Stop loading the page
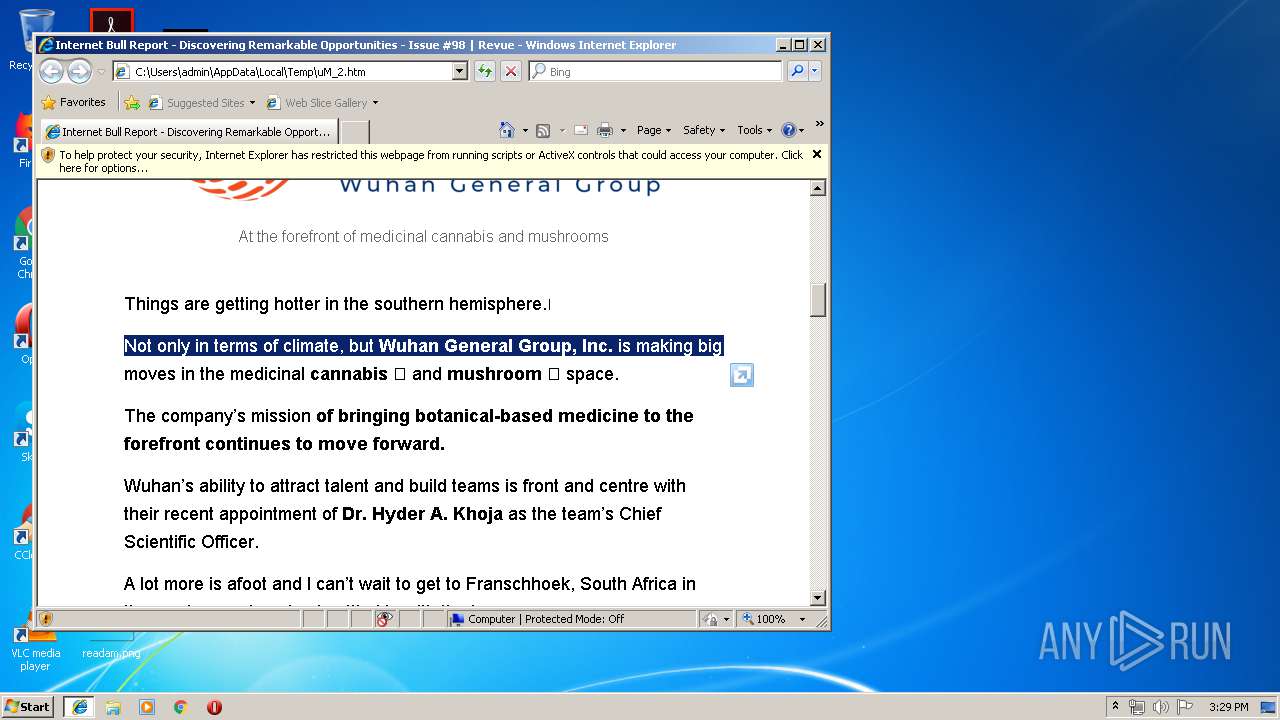Screen dimensions: 1280x720 [x=511, y=71]
